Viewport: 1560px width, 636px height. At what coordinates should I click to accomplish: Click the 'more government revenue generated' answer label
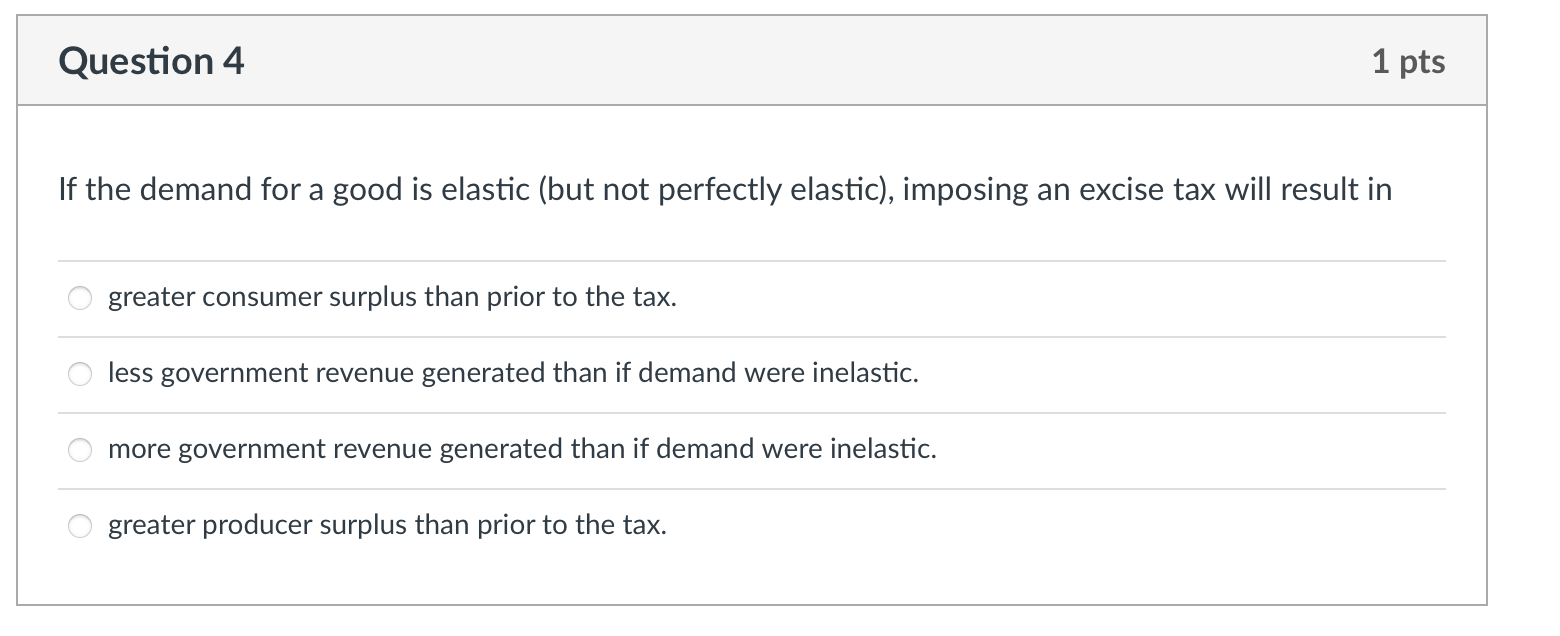pos(522,450)
